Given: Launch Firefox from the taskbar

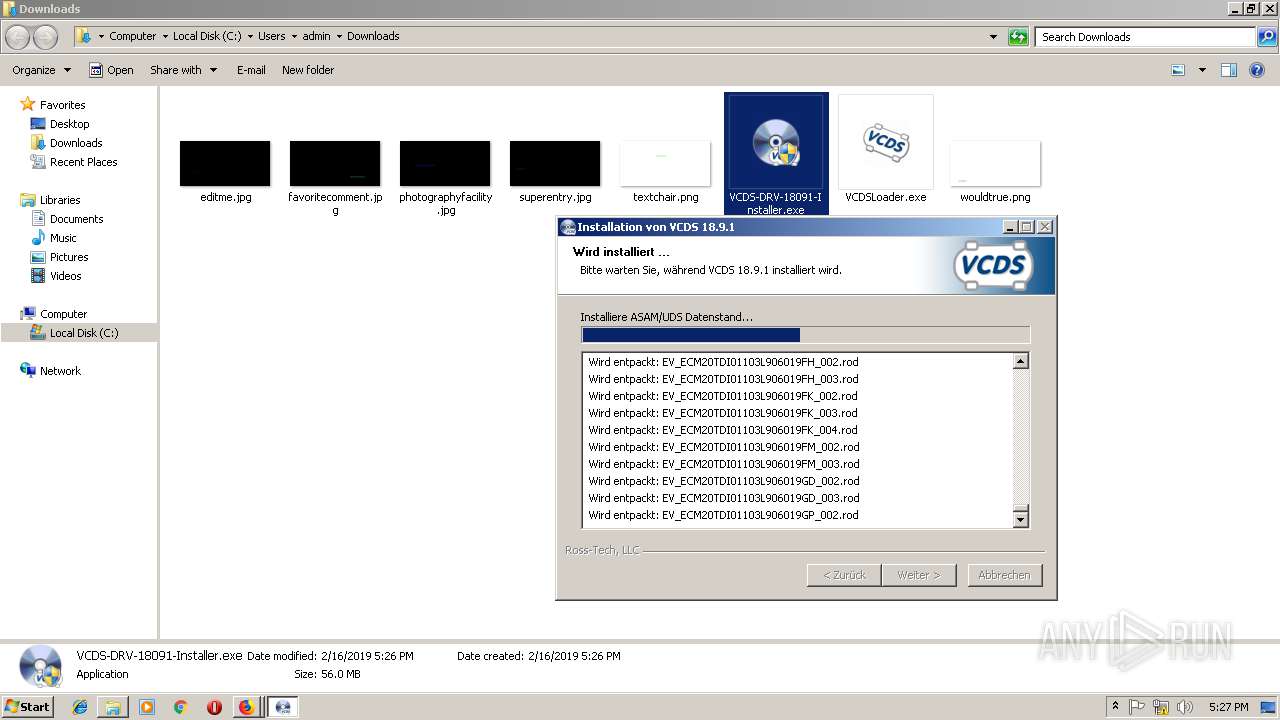Looking at the screenshot, I should [246, 707].
